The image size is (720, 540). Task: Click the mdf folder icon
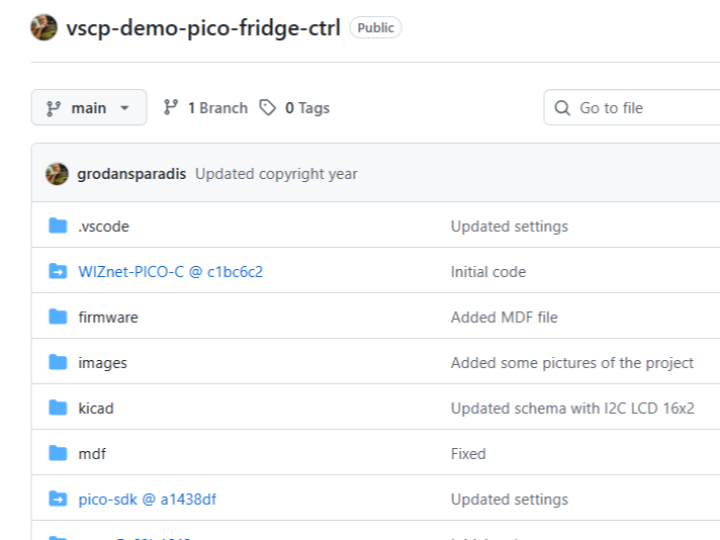point(58,453)
